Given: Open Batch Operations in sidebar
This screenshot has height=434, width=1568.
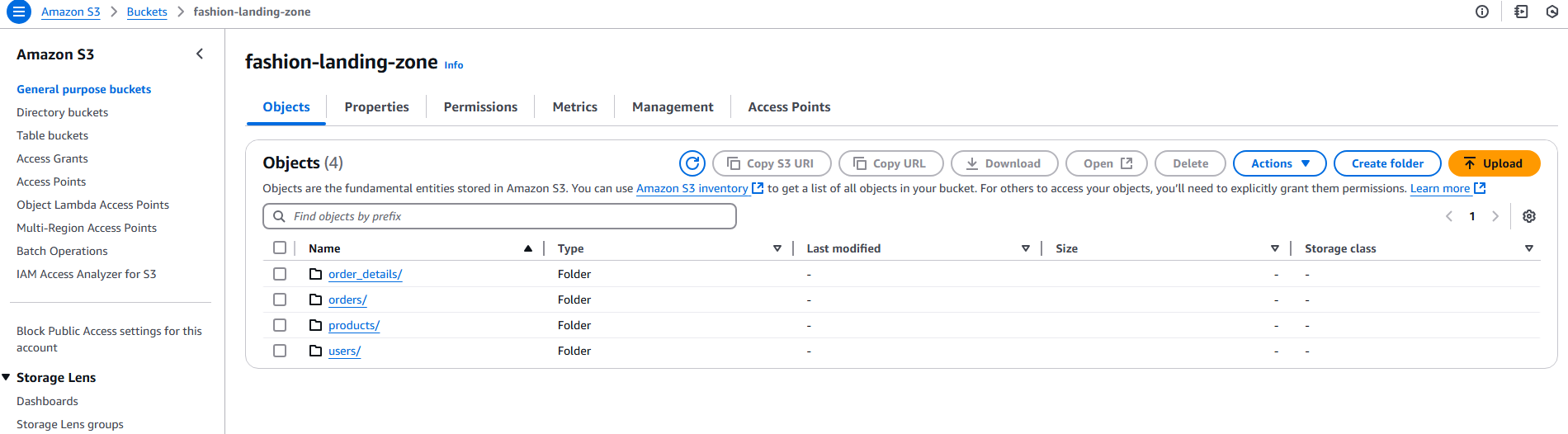Looking at the screenshot, I should (x=62, y=251).
